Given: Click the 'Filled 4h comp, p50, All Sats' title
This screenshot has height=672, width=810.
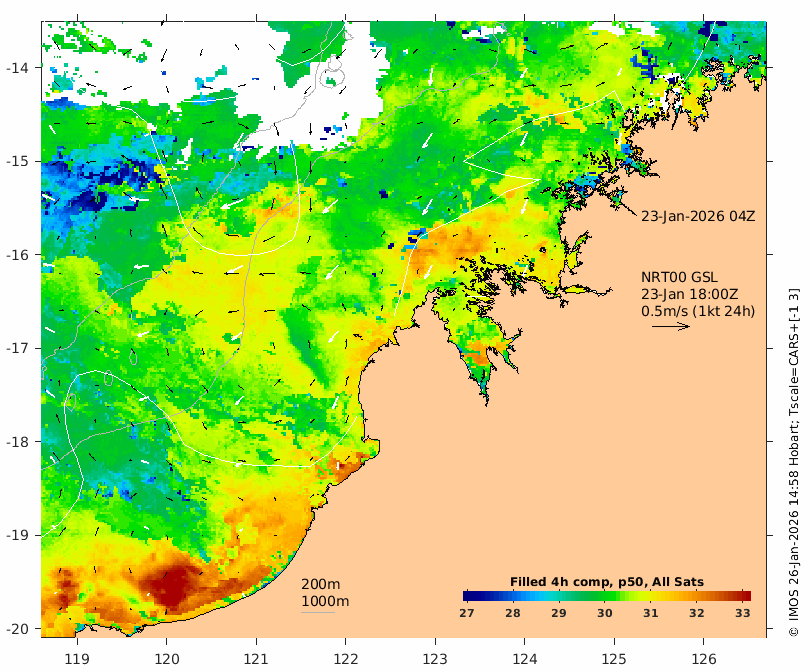Looking at the screenshot, I should 607,582.
